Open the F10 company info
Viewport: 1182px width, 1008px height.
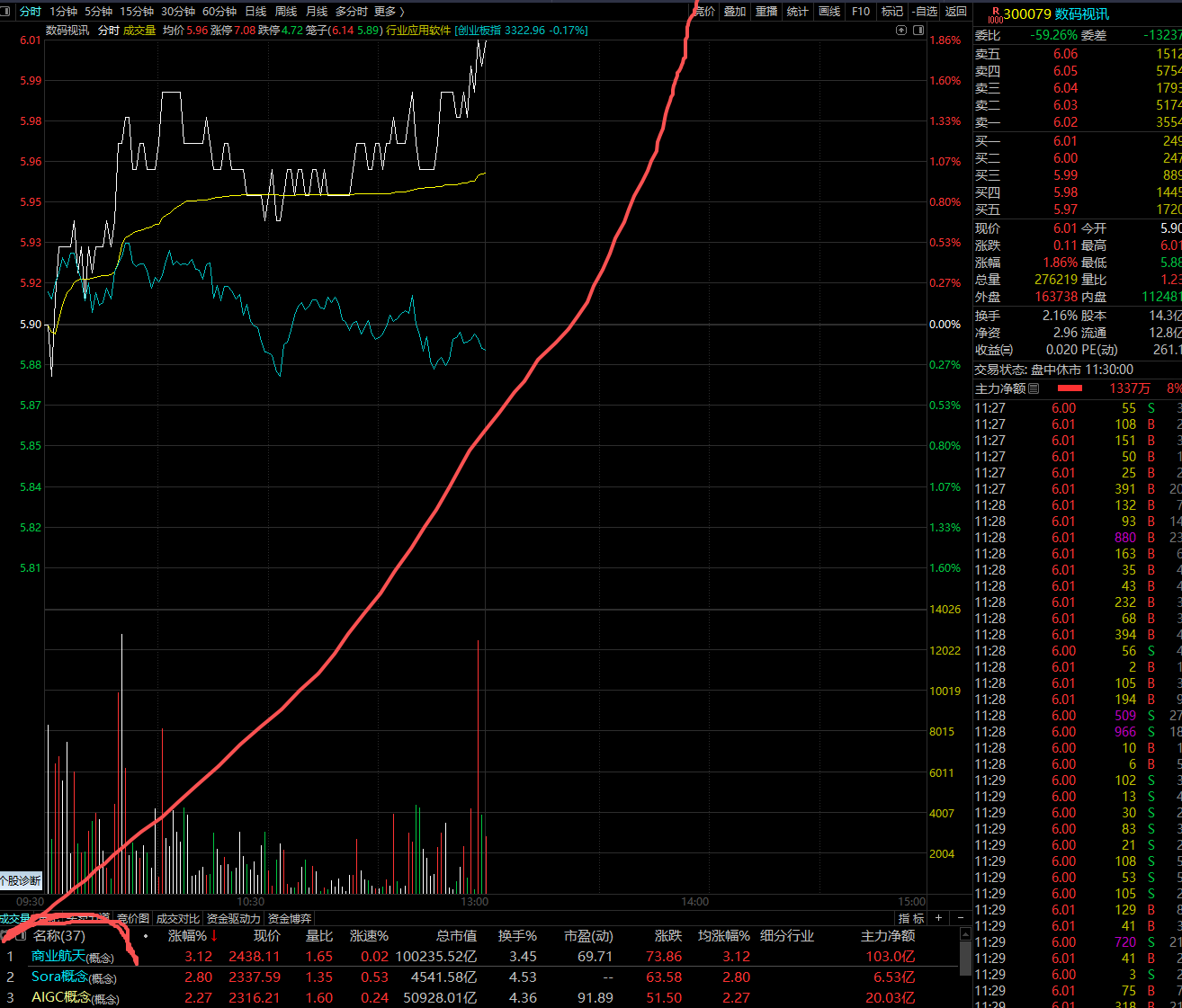[861, 12]
